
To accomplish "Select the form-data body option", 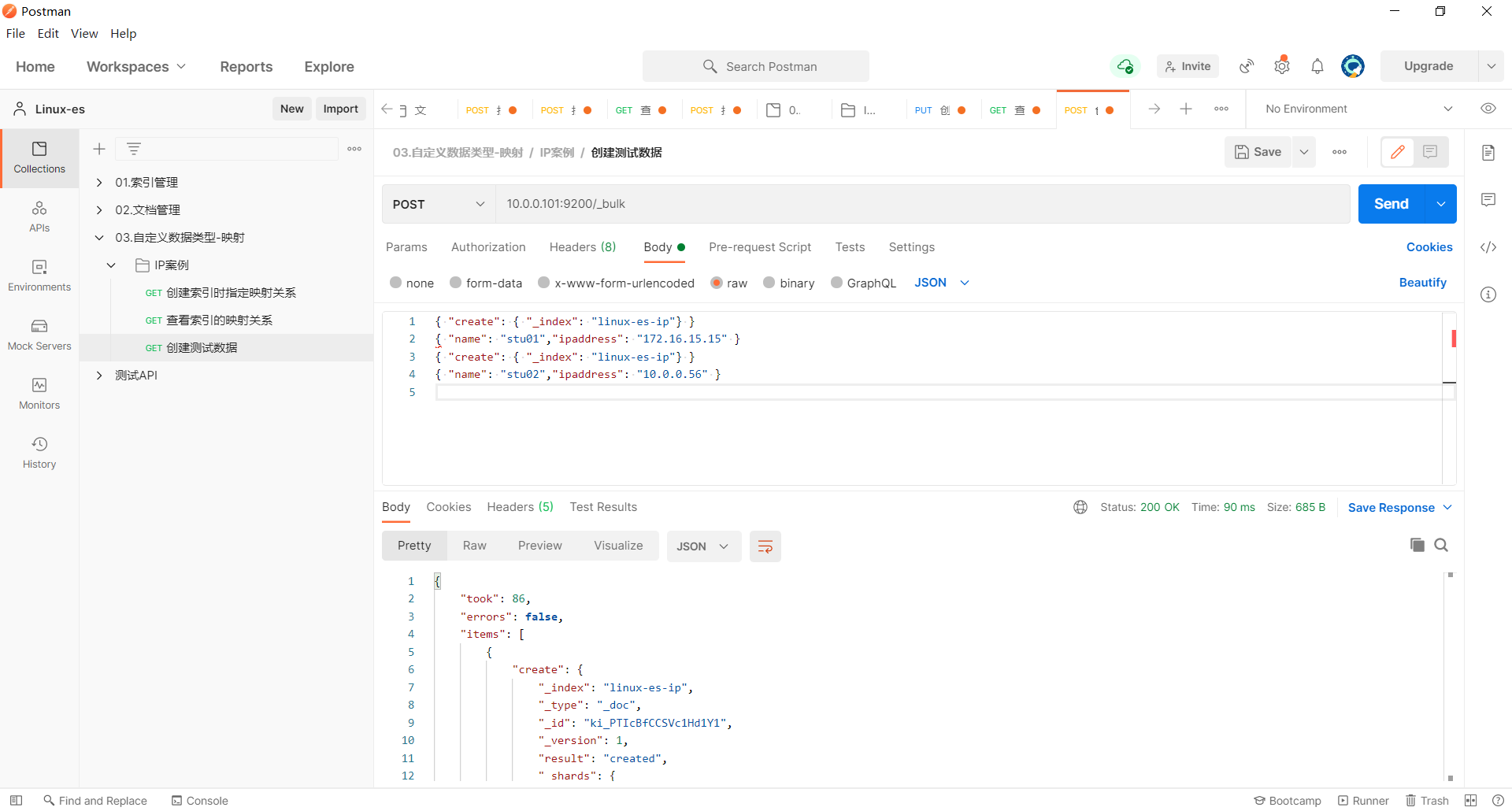I will tap(456, 283).
